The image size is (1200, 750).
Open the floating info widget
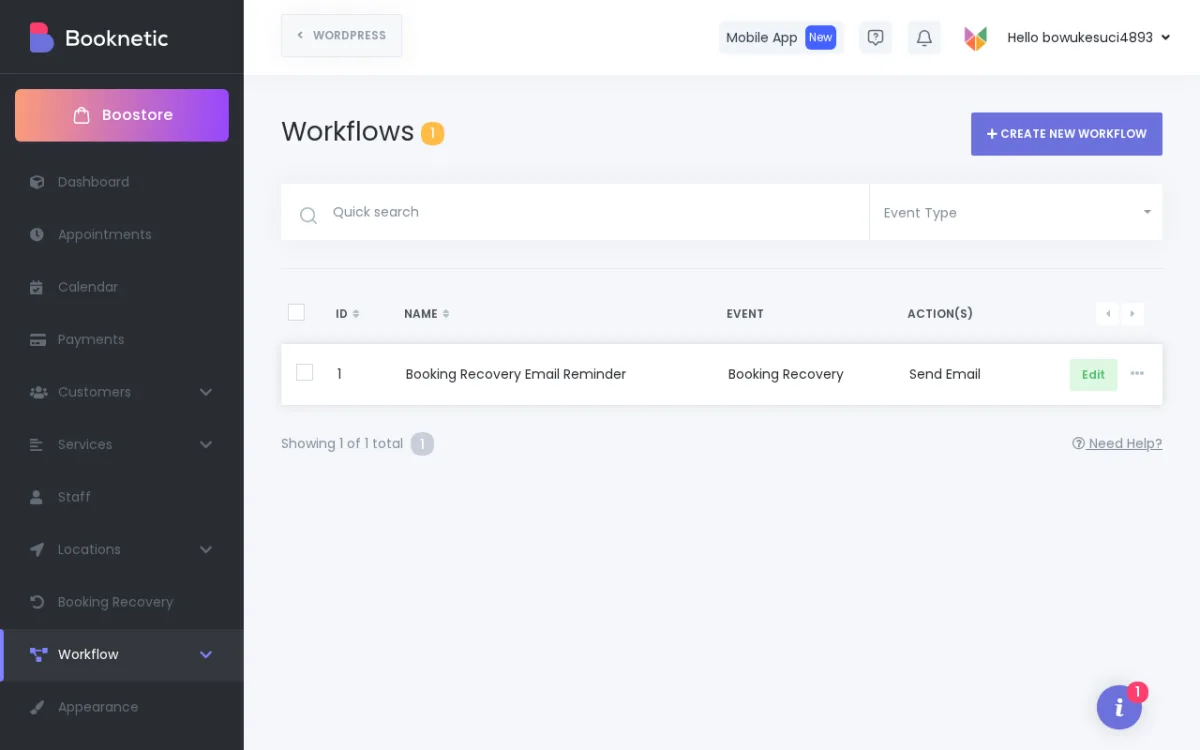(x=1119, y=707)
